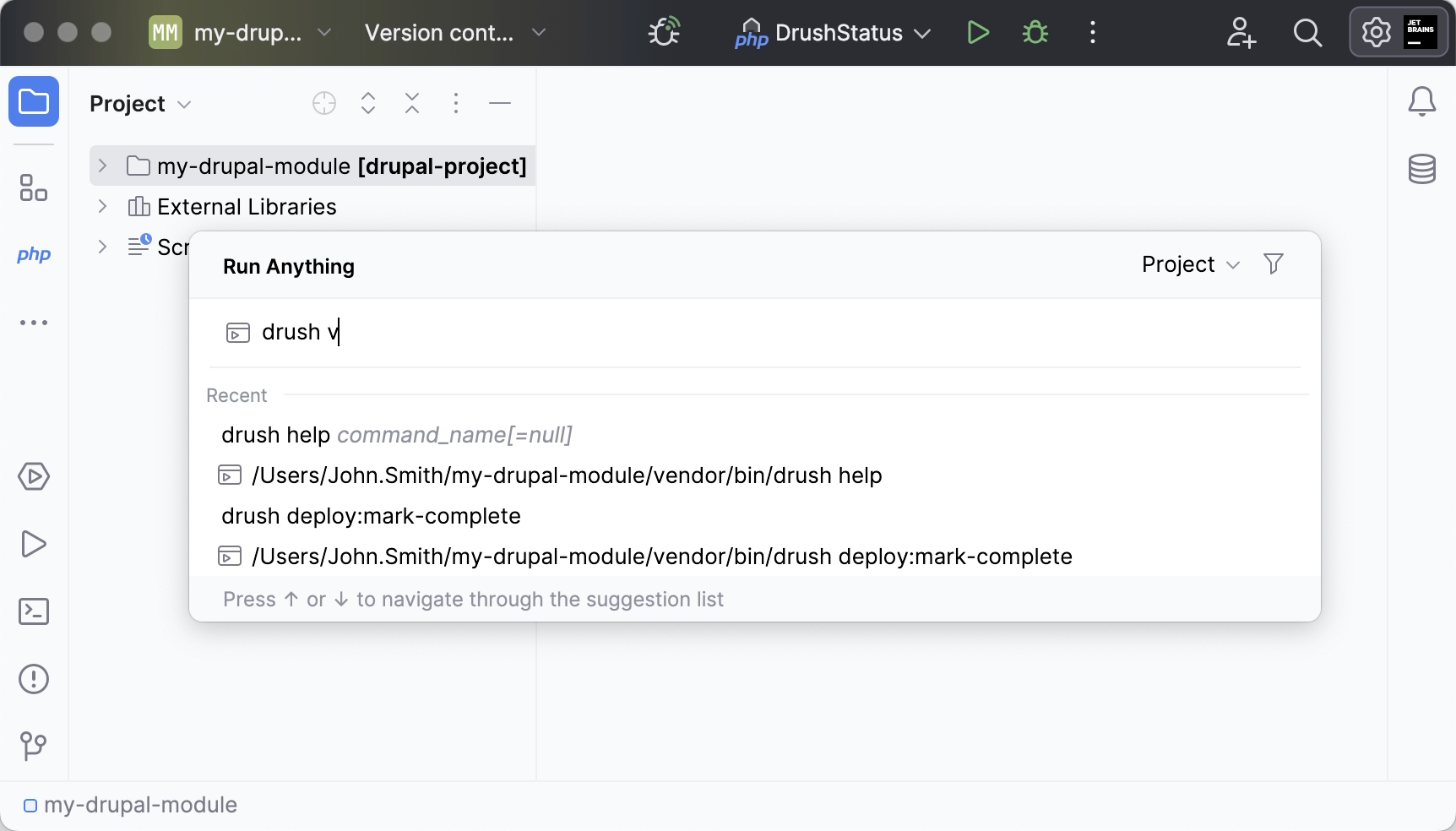Open the Services tool window icon

(34, 476)
